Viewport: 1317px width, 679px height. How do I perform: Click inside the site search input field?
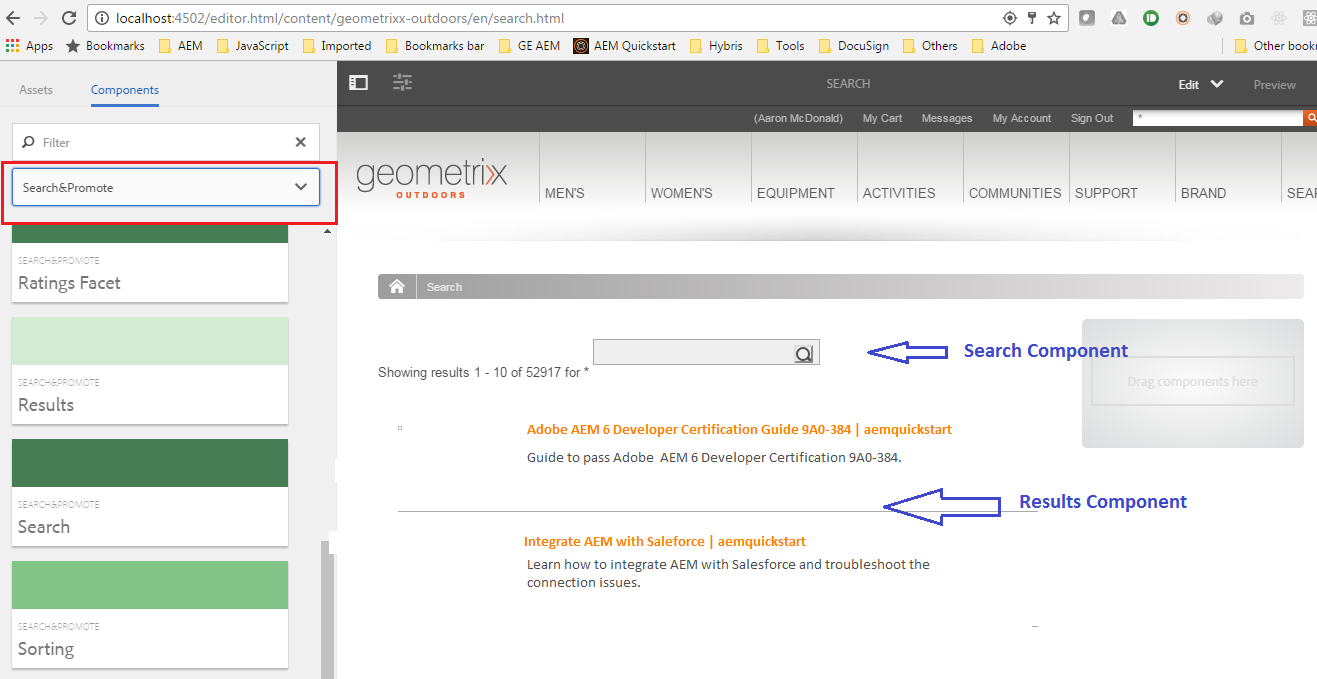pos(690,352)
